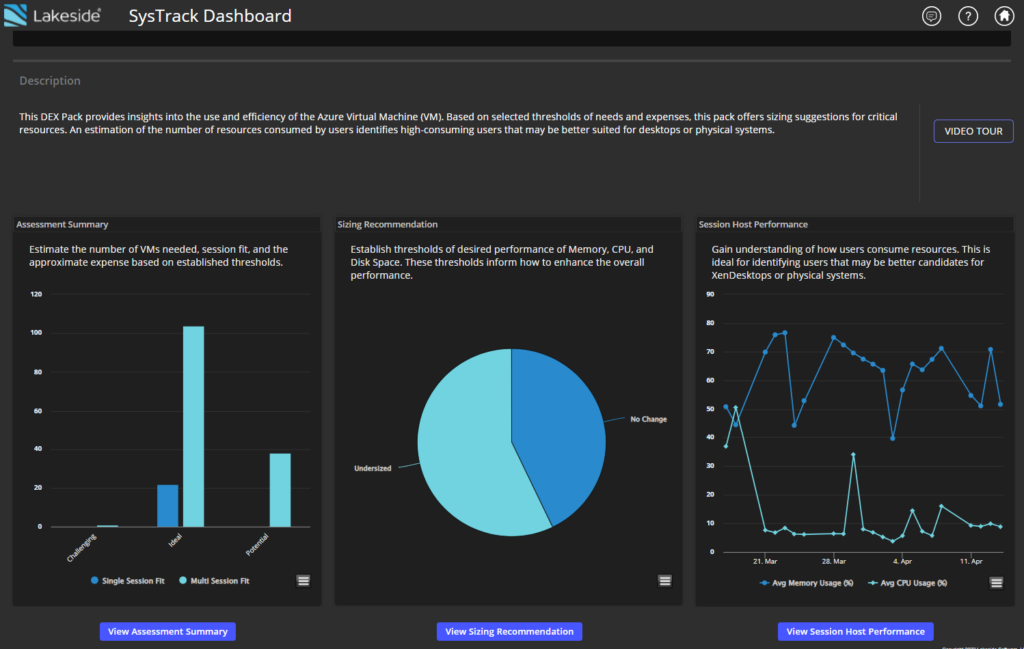
Task: Click the 'Potential' axis label
Action: click(257, 545)
